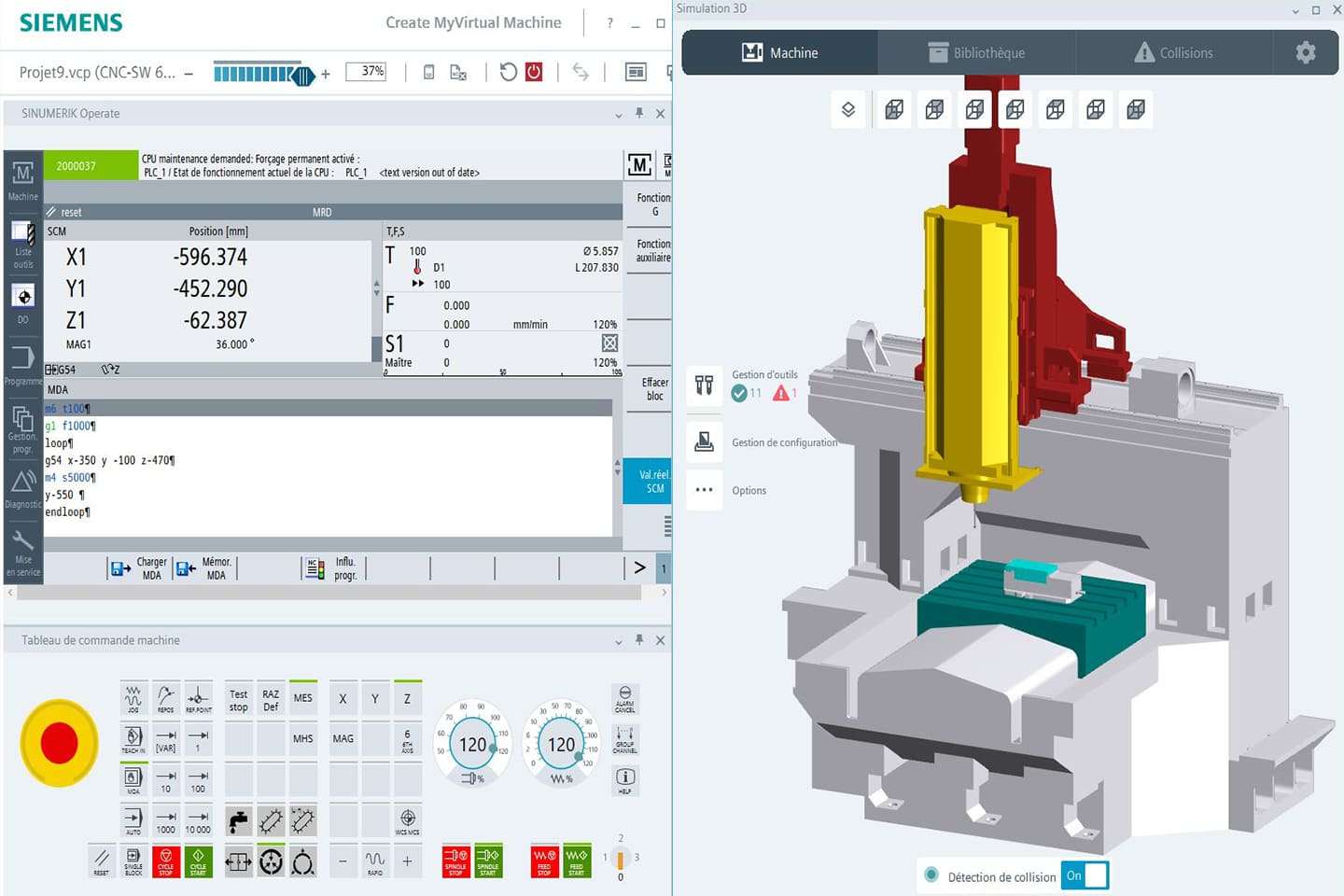Collapse SINUMERIK Operate panel chevron
The height and width of the screenshot is (896, 1344).
point(618,114)
